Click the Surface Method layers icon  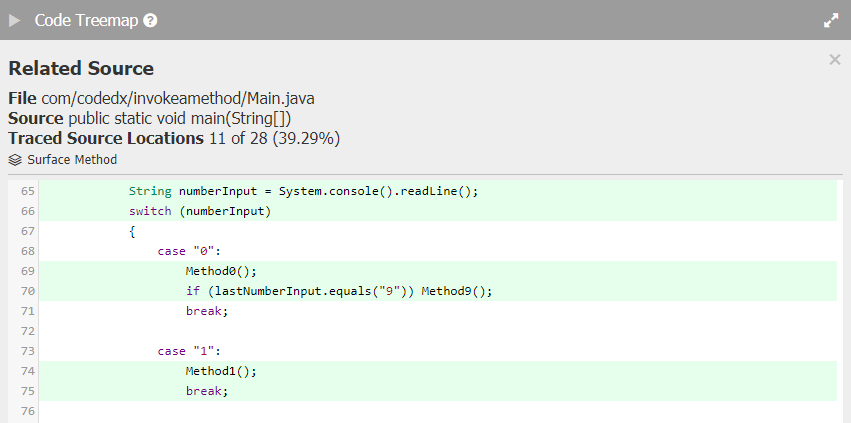click(15, 160)
